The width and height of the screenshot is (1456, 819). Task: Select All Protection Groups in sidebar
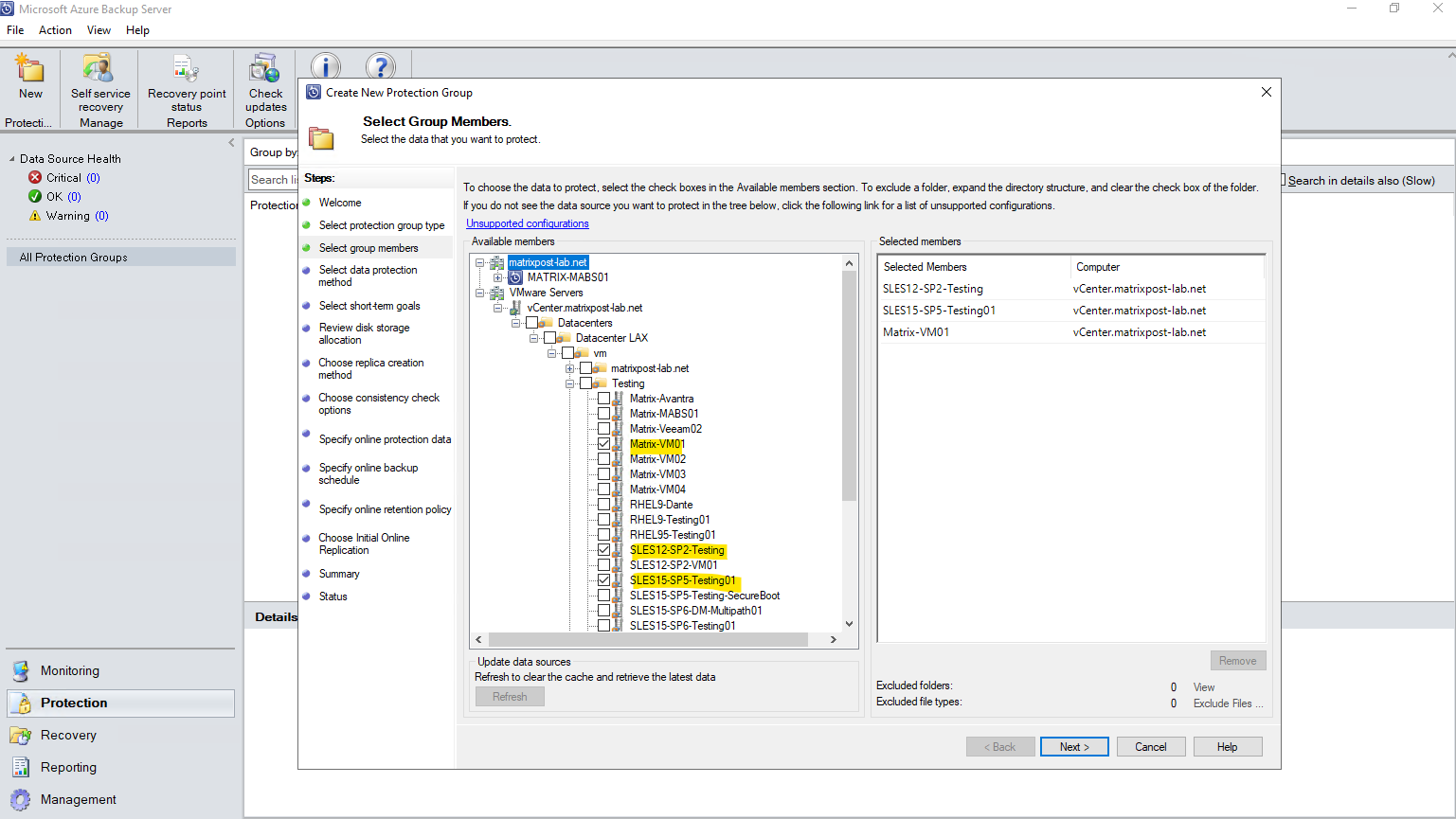pos(121,258)
